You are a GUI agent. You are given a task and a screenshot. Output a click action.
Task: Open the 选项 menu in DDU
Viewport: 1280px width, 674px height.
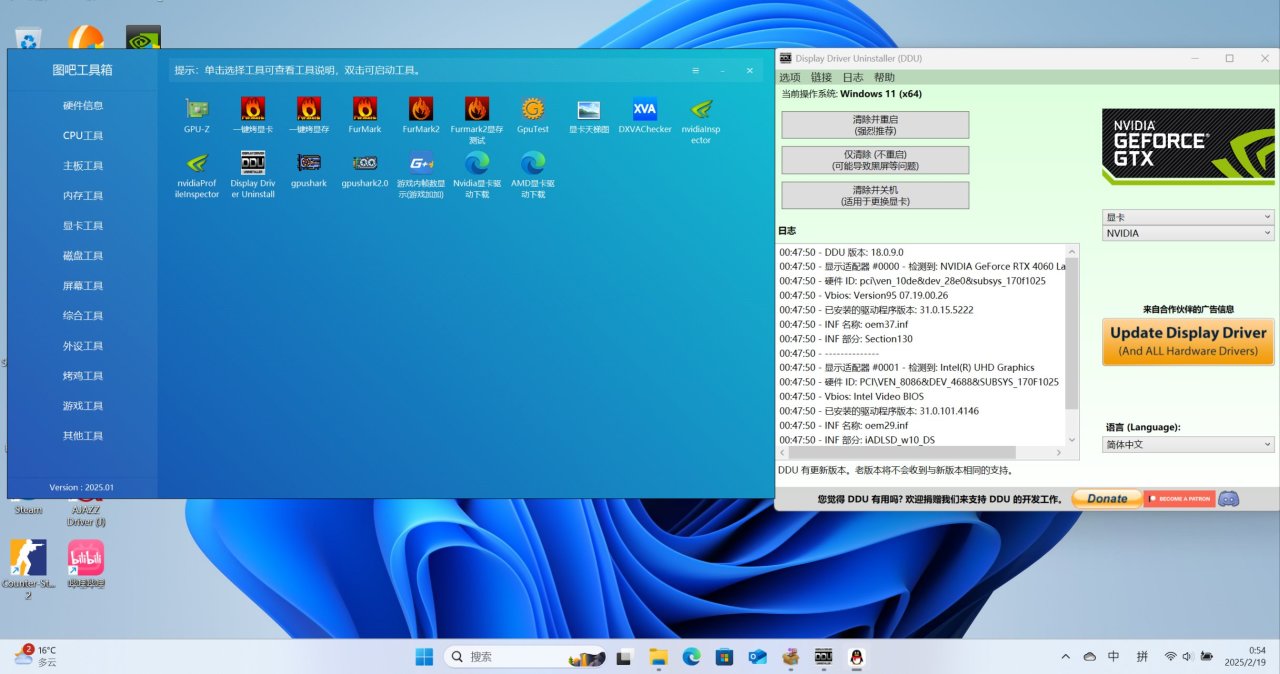click(790, 77)
